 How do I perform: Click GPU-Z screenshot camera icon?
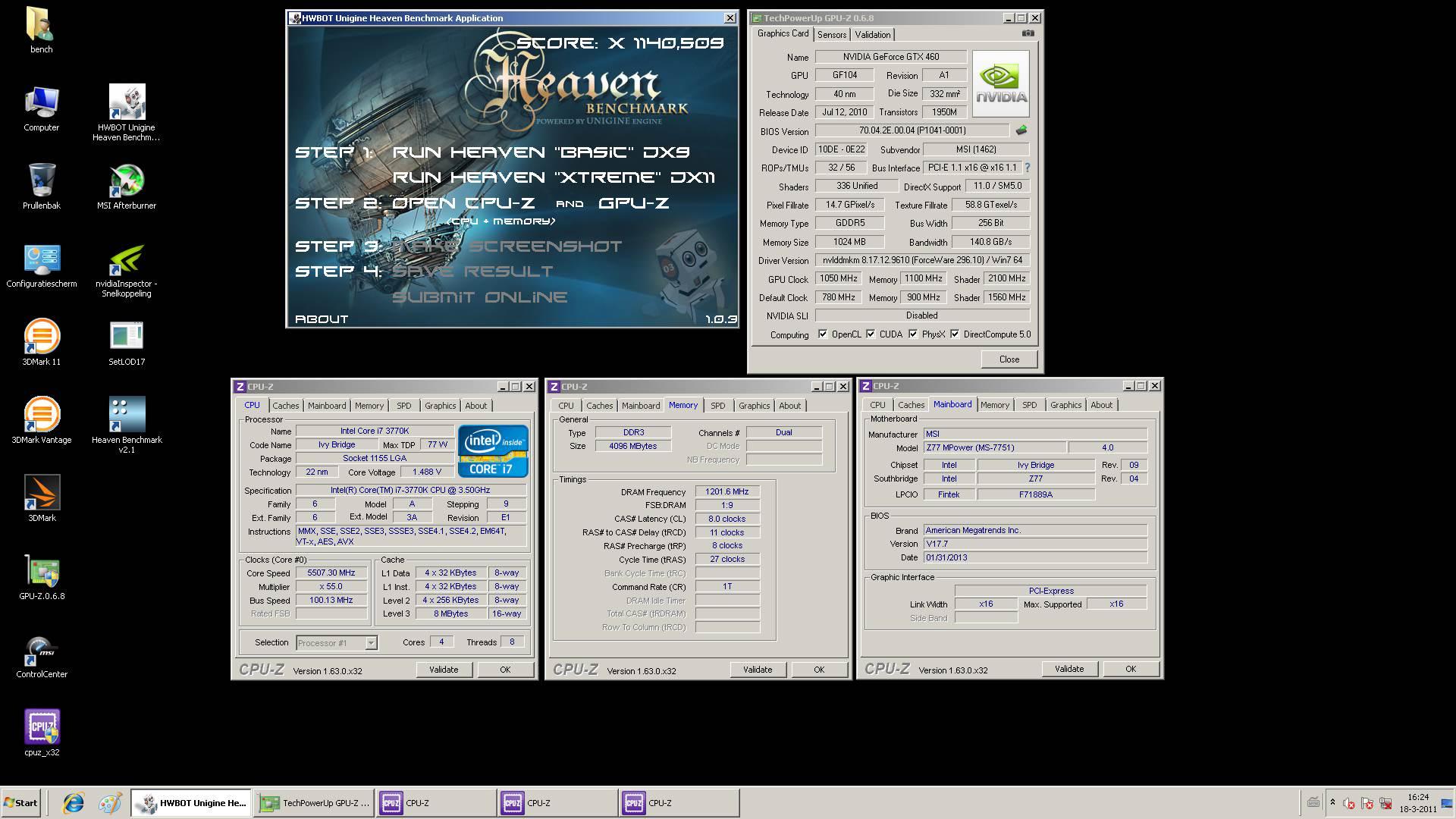point(1028,33)
